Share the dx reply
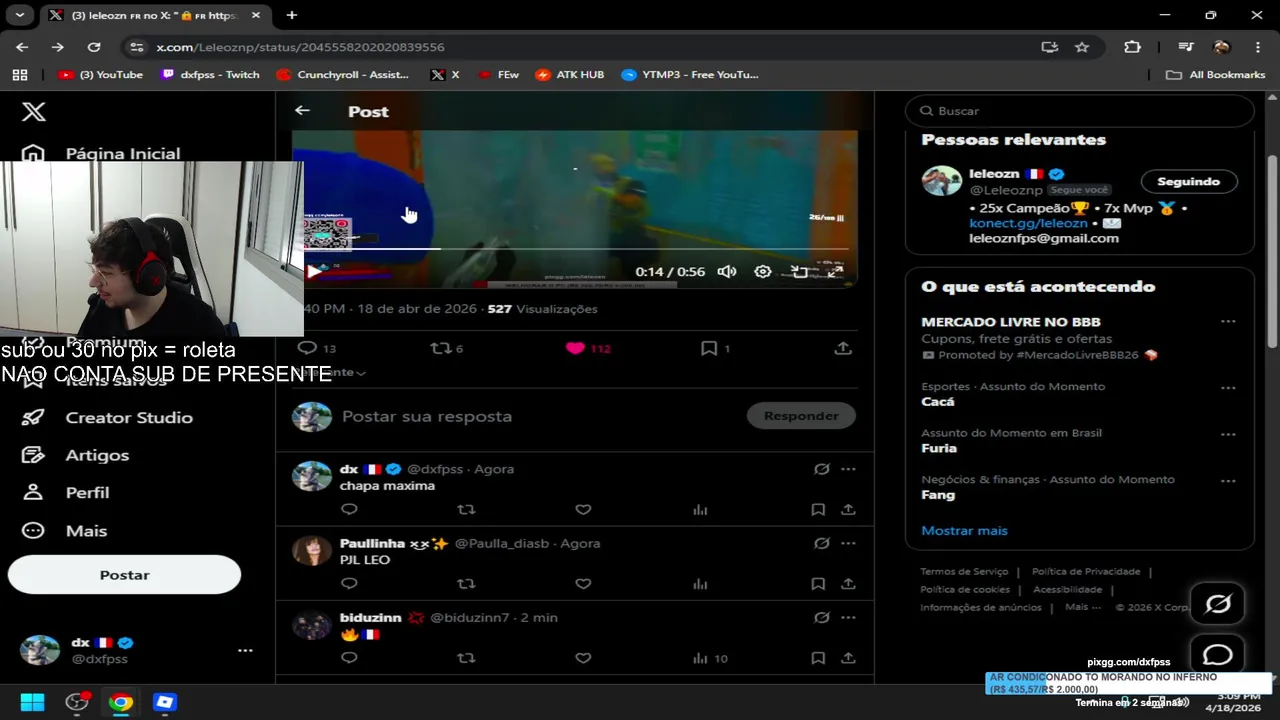Viewport: 1280px width, 720px height. pyautogui.click(x=848, y=509)
